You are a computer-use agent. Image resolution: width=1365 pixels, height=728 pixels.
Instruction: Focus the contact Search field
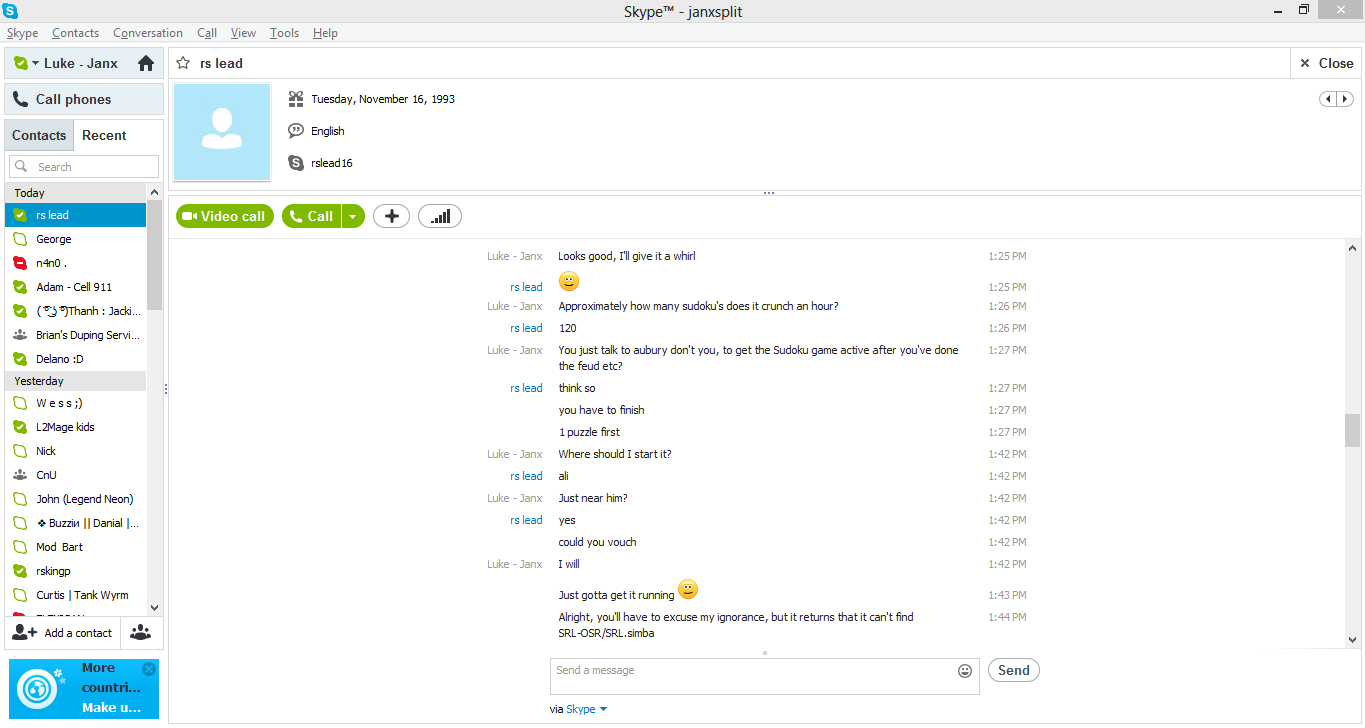pyautogui.click(x=84, y=167)
